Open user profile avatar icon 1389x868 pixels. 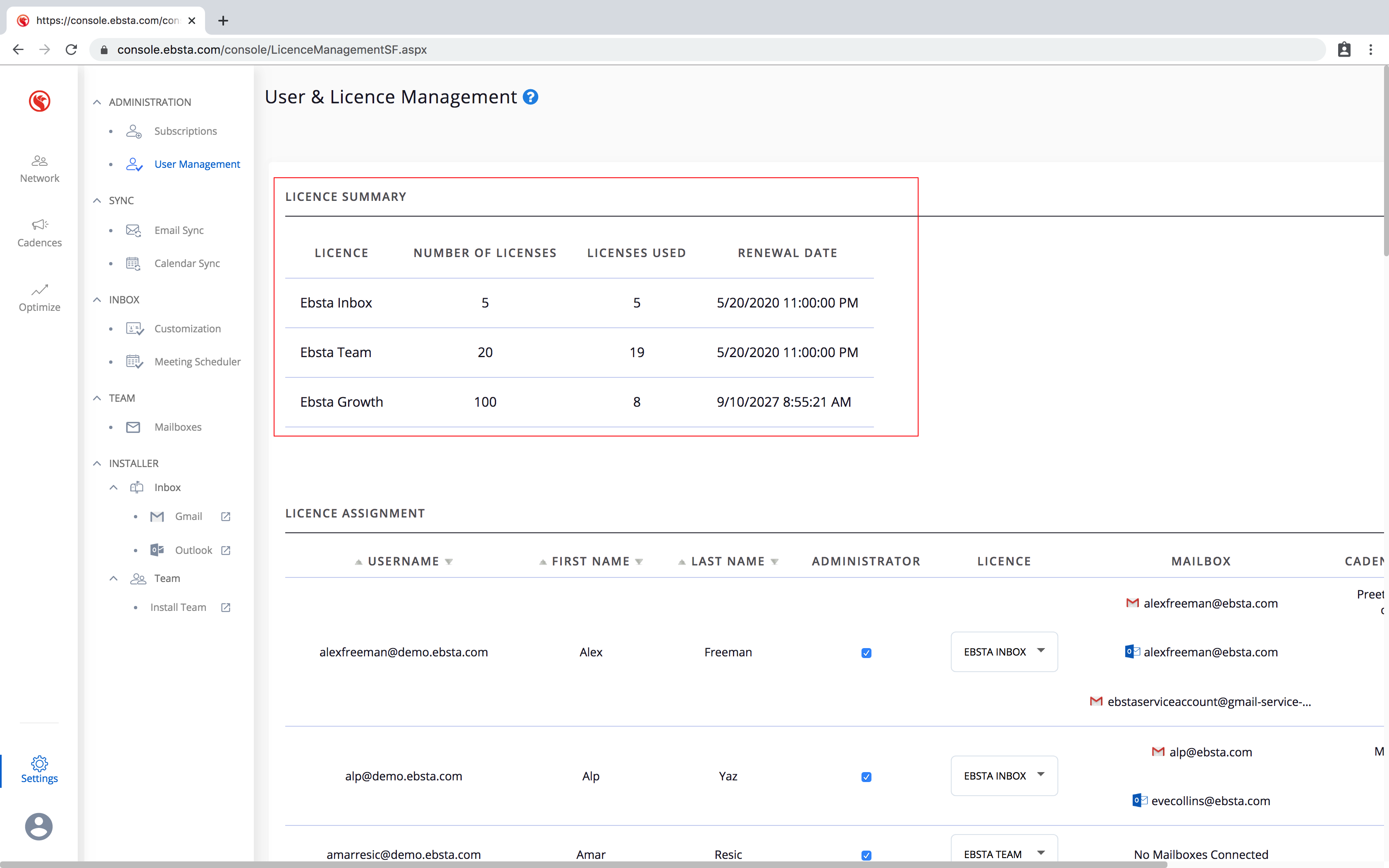click(38, 826)
